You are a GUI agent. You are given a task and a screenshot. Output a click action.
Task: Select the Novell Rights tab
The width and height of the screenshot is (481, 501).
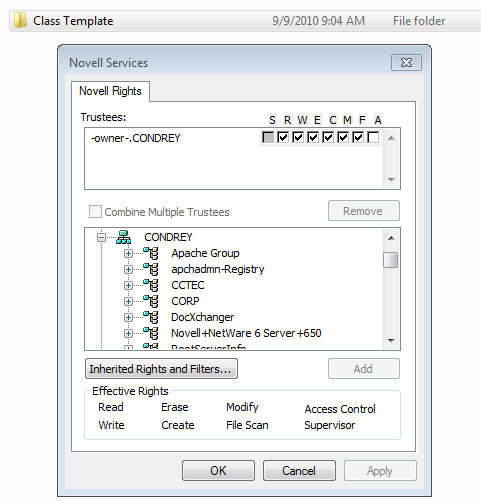tap(110, 91)
